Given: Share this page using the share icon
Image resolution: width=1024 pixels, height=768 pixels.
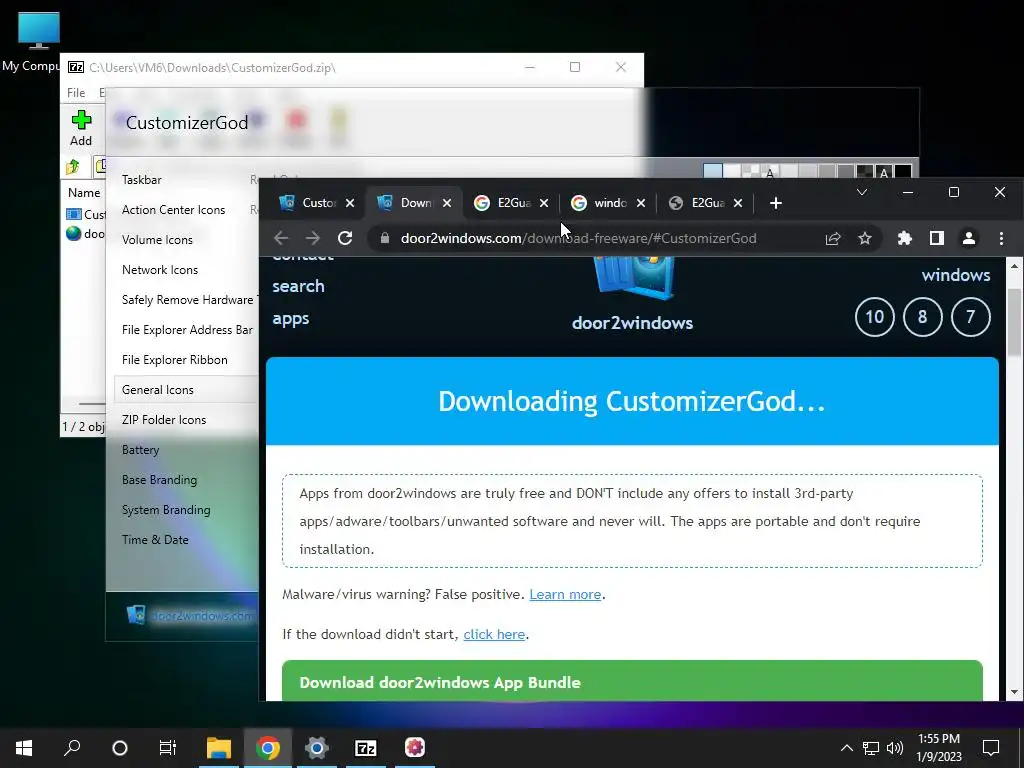Looking at the screenshot, I should click(833, 238).
